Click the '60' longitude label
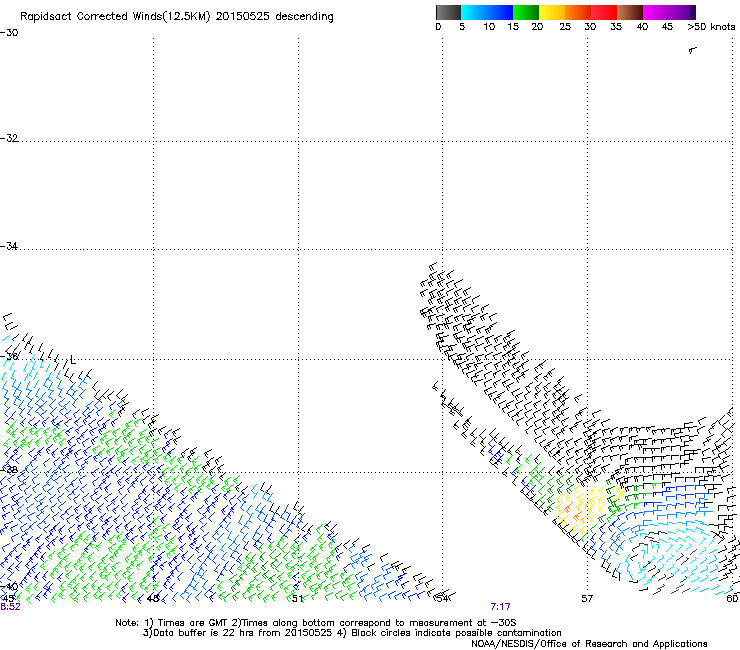This screenshot has width=740, height=650. [x=732, y=599]
